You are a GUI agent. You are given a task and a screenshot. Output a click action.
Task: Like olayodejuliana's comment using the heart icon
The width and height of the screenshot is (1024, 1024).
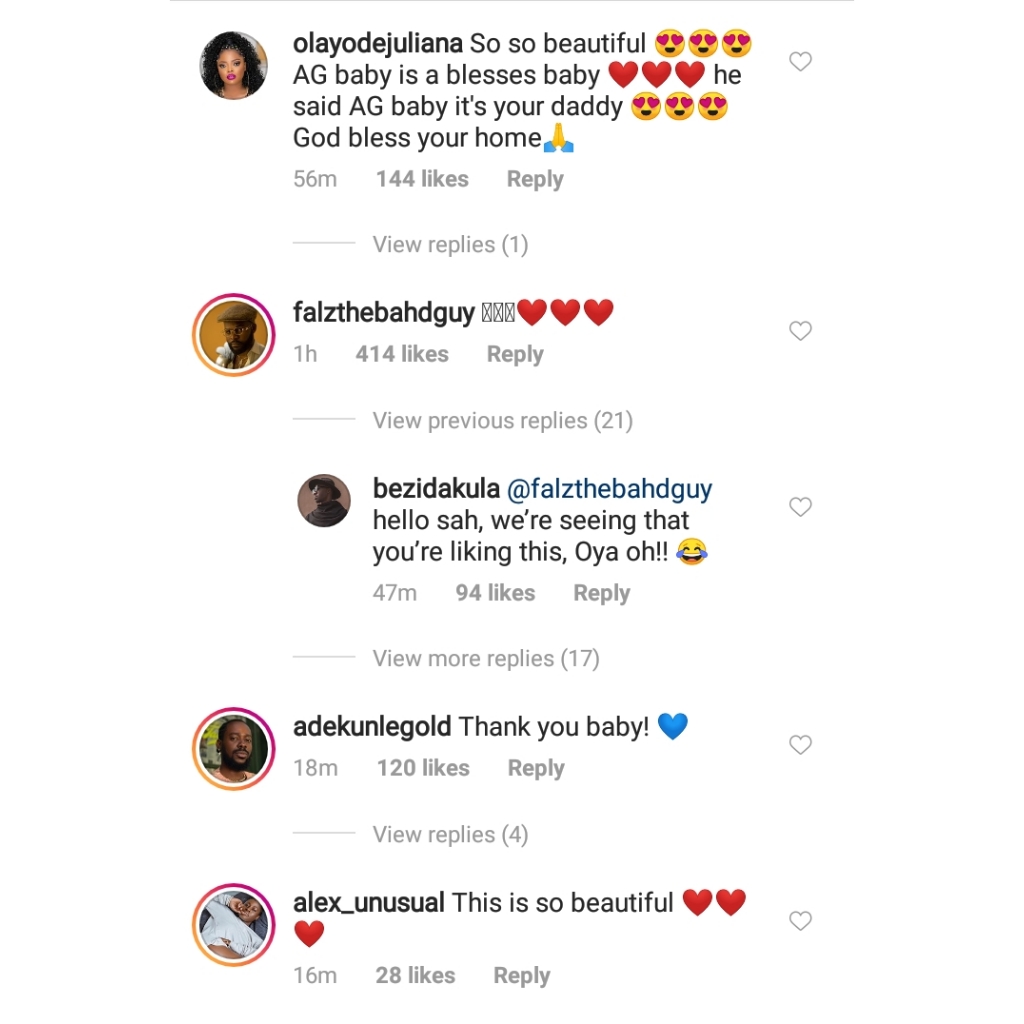(800, 61)
